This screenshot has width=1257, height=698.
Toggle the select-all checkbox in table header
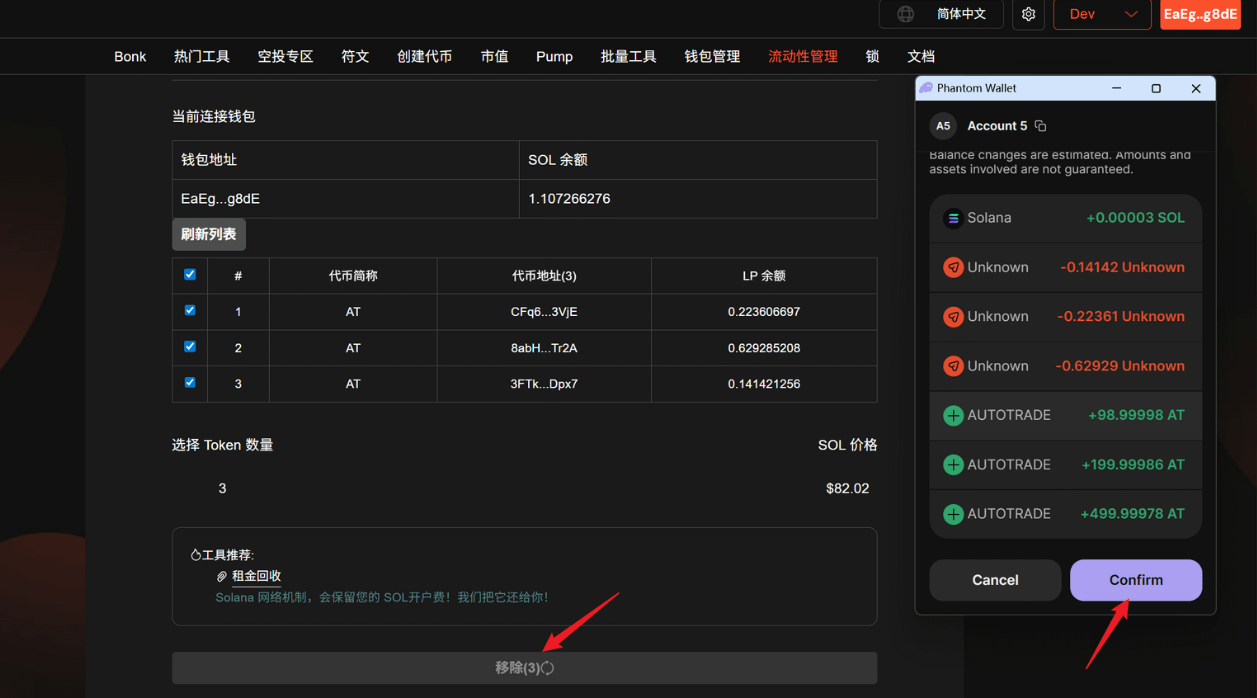click(190, 274)
